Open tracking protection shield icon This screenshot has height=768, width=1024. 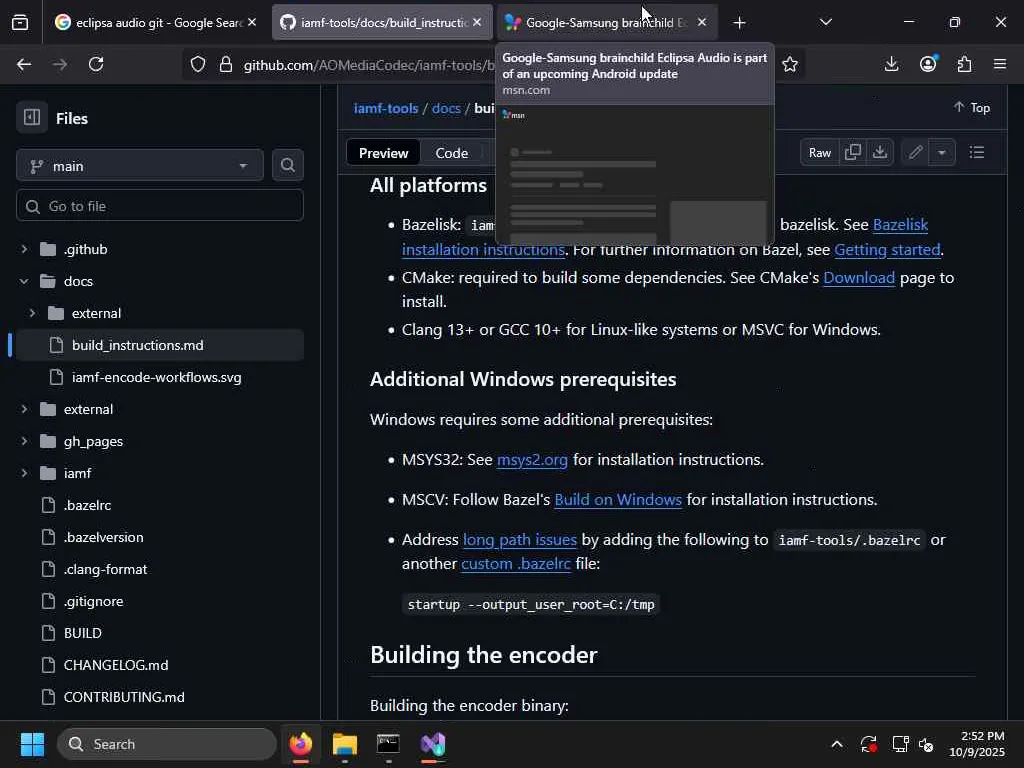[198, 64]
